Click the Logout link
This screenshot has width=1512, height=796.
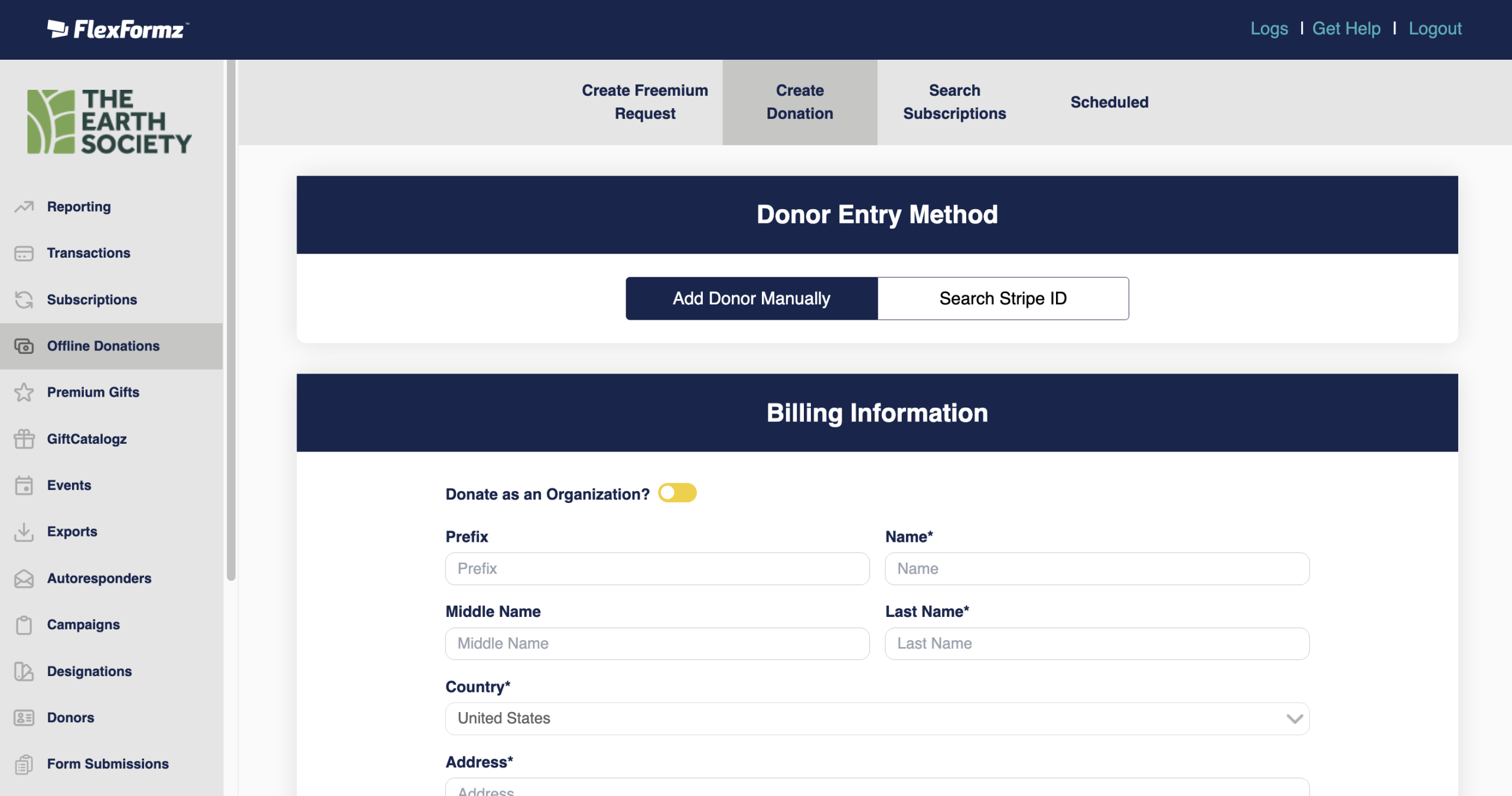tap(1435, 28)
